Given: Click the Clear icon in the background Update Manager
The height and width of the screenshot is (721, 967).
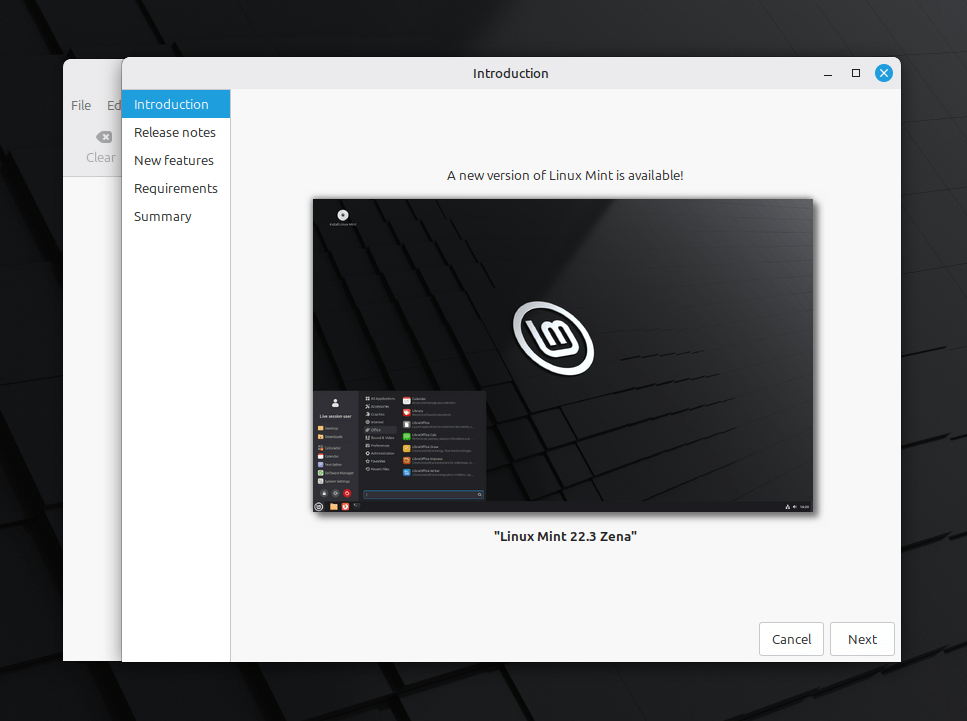Looking at the screenshot, I should pos(103,137).
